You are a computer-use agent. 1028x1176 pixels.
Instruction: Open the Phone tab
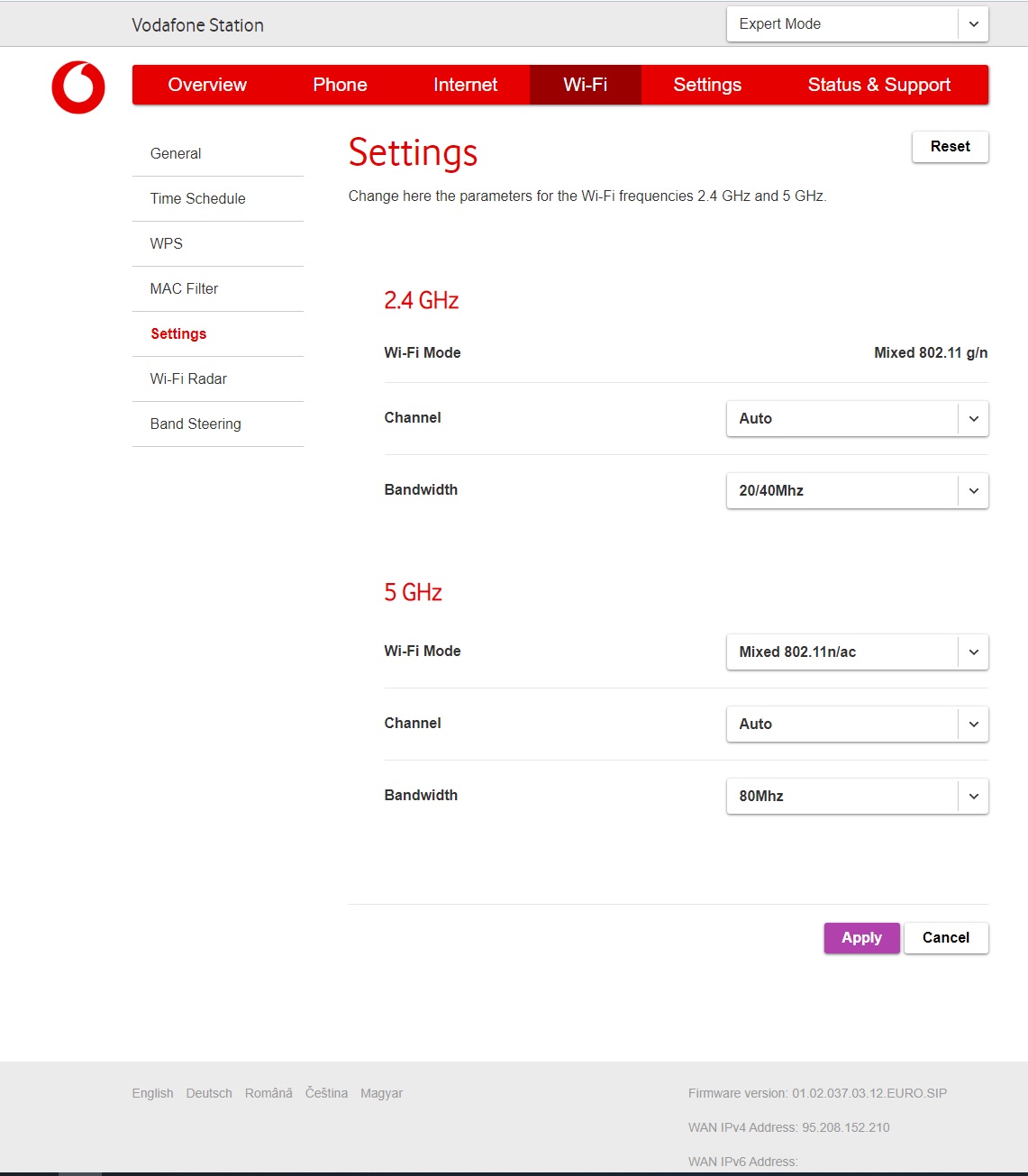click(340, 85)
